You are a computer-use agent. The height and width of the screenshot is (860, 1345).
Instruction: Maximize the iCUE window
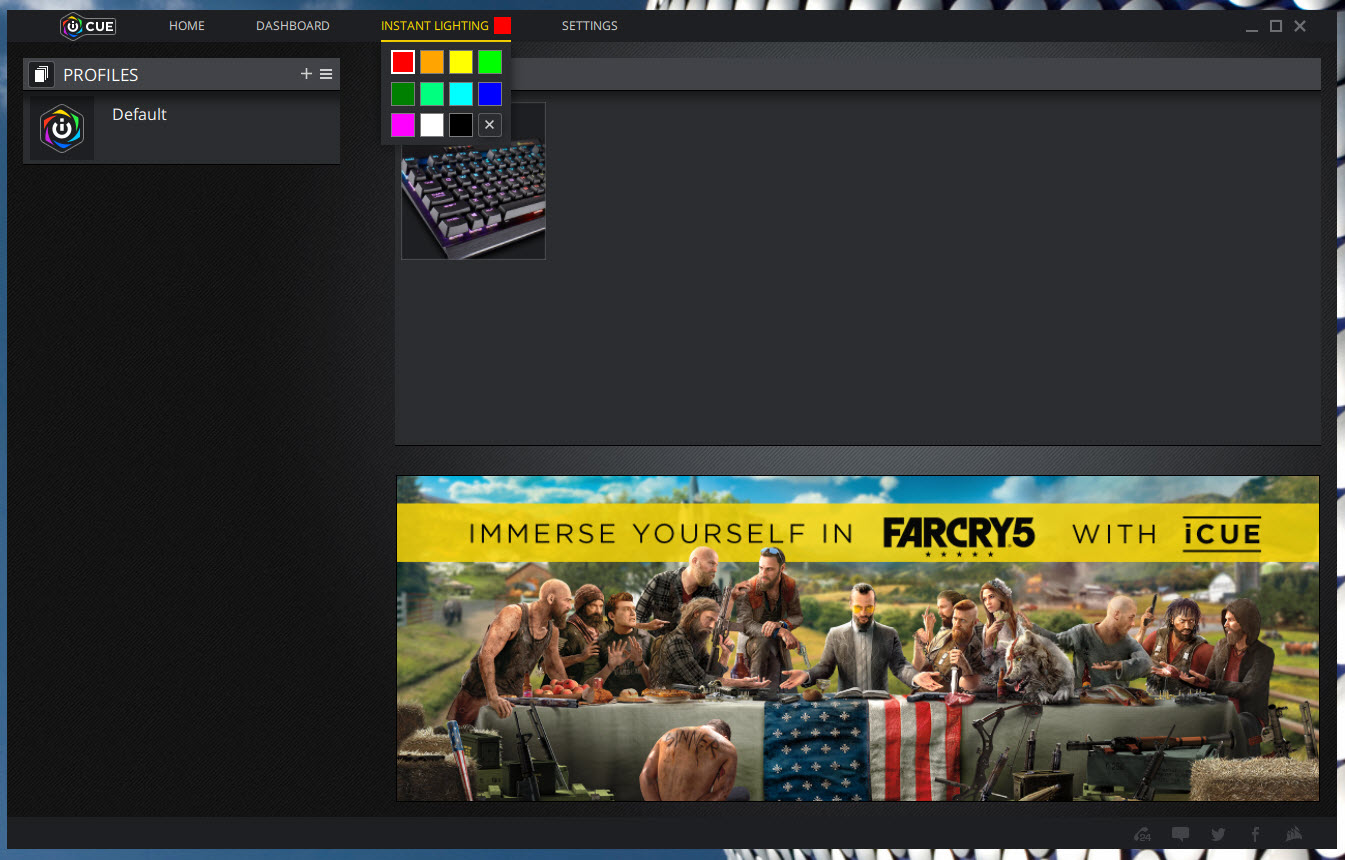tap(1276, 26)
